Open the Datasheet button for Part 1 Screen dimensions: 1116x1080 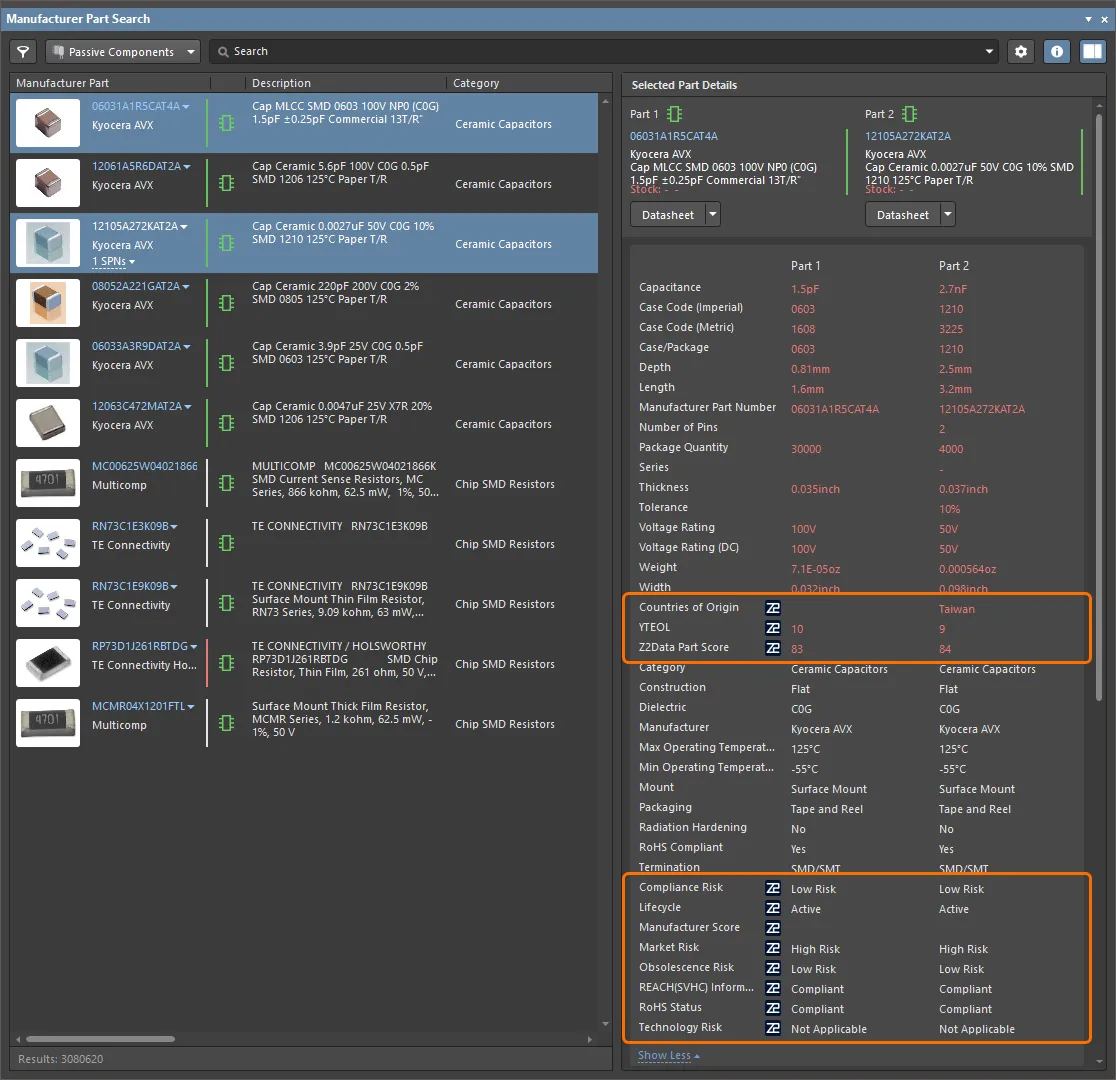667,215
